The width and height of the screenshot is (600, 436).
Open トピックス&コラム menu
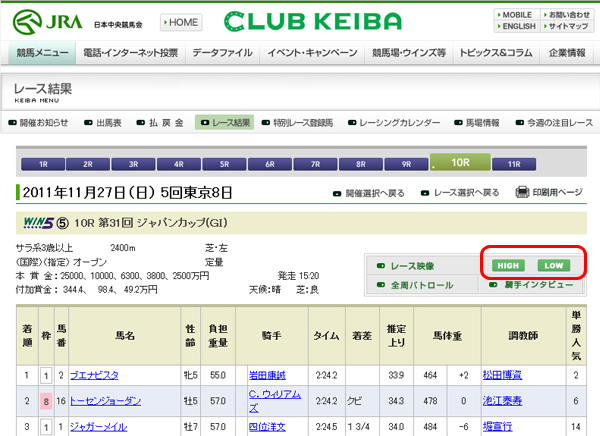click(x=496, y=53)
